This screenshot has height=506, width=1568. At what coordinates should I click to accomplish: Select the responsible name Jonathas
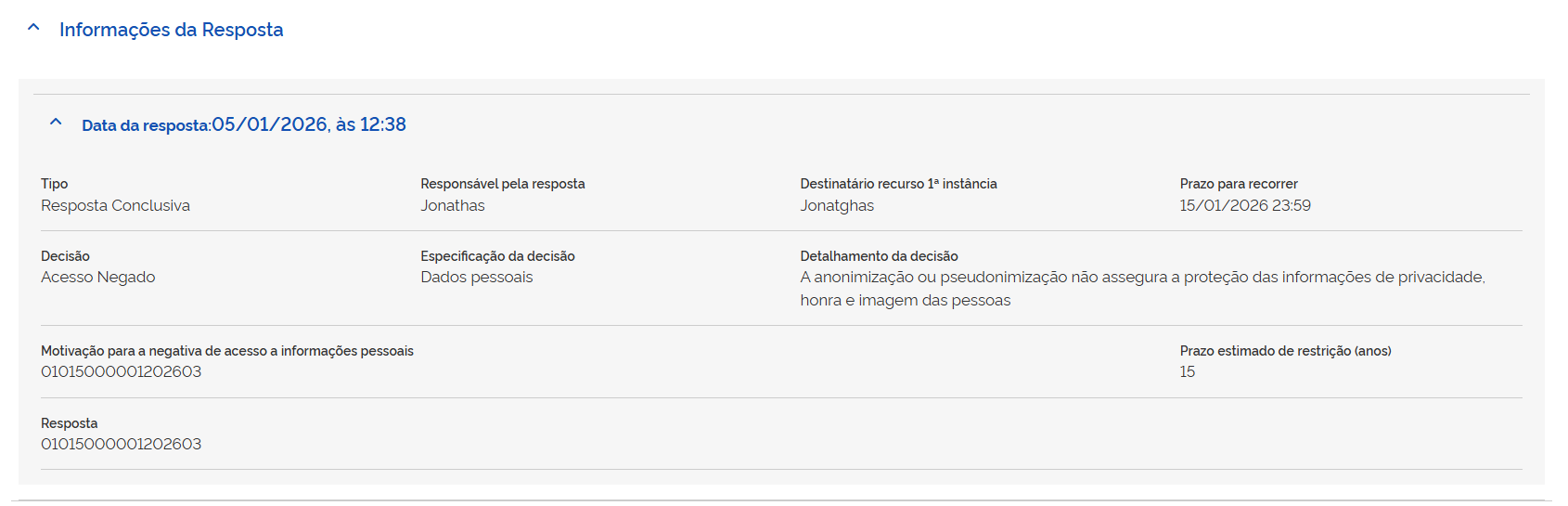click(452, 205)
